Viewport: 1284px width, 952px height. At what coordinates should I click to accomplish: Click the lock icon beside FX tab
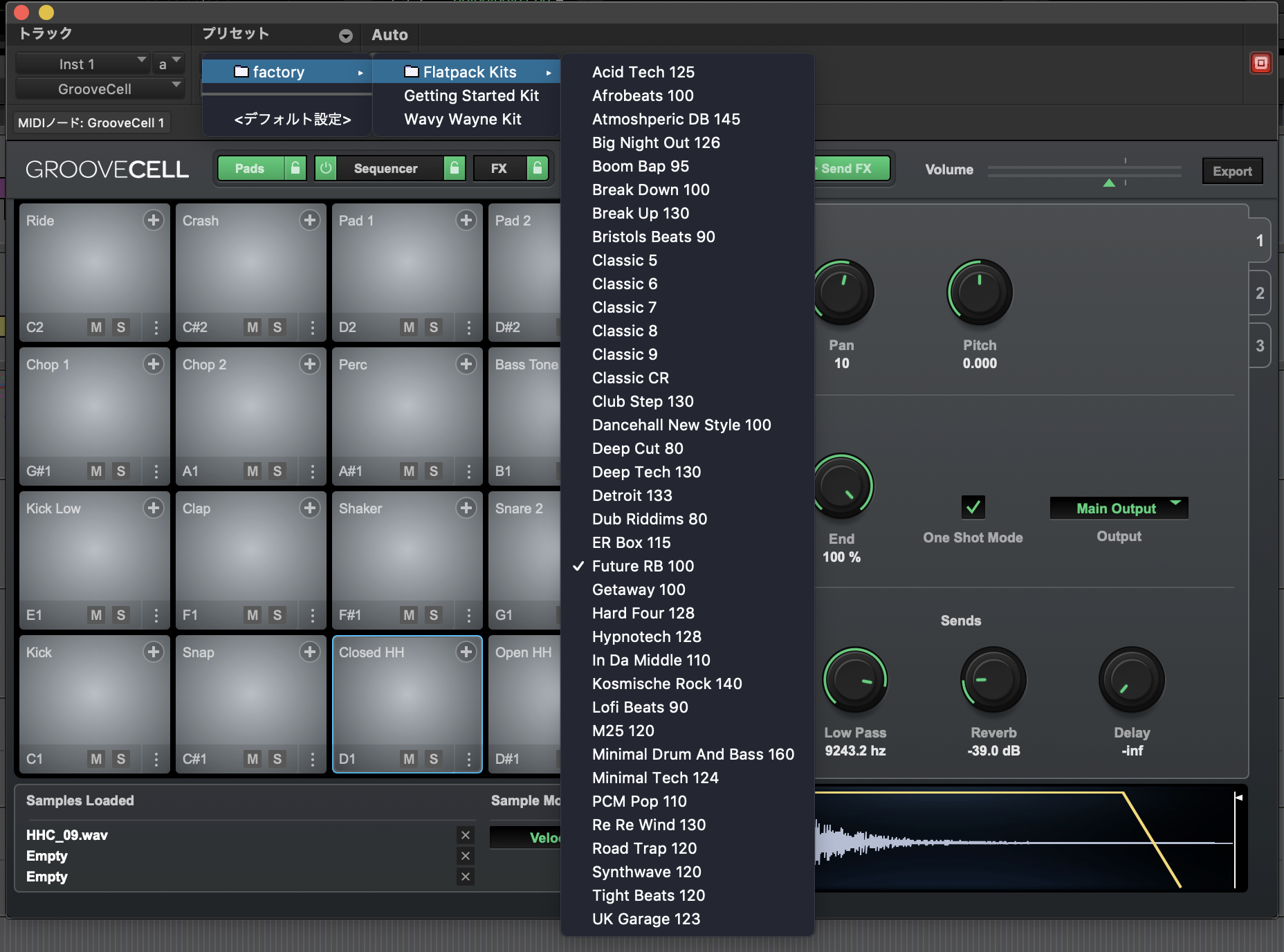pos(537,168)
